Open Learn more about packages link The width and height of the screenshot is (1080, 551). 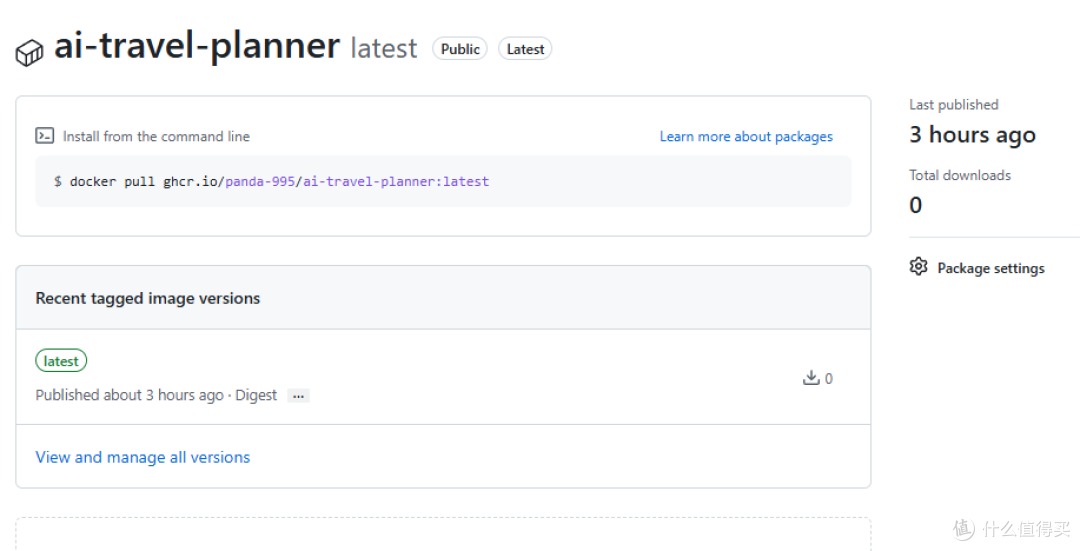click(746, 136)
